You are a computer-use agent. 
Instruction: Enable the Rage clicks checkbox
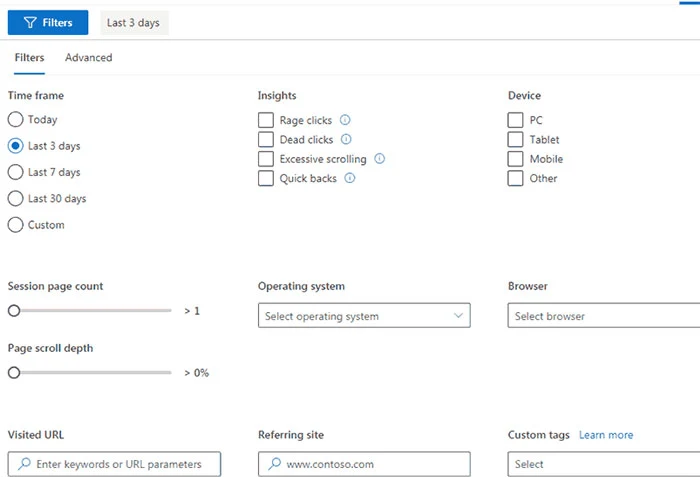pyautogui.click(x=266, y=120)
